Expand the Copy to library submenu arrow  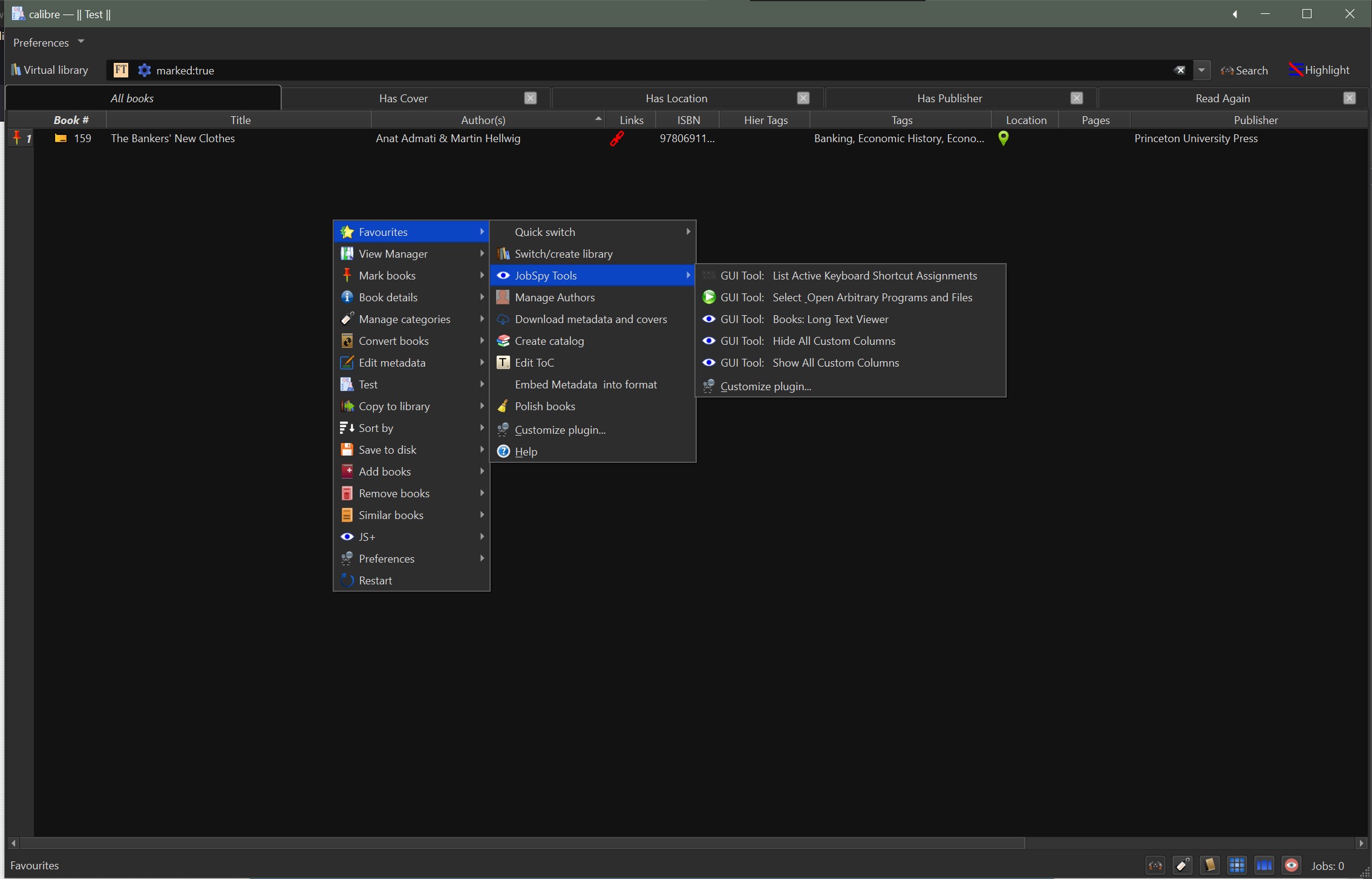(x=482, y=407)
